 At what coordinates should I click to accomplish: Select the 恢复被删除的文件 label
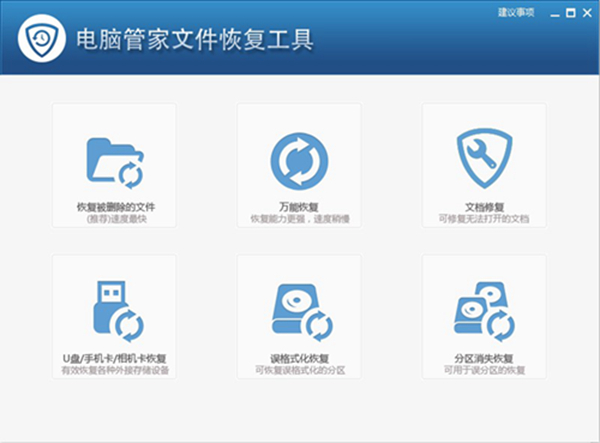114,207
